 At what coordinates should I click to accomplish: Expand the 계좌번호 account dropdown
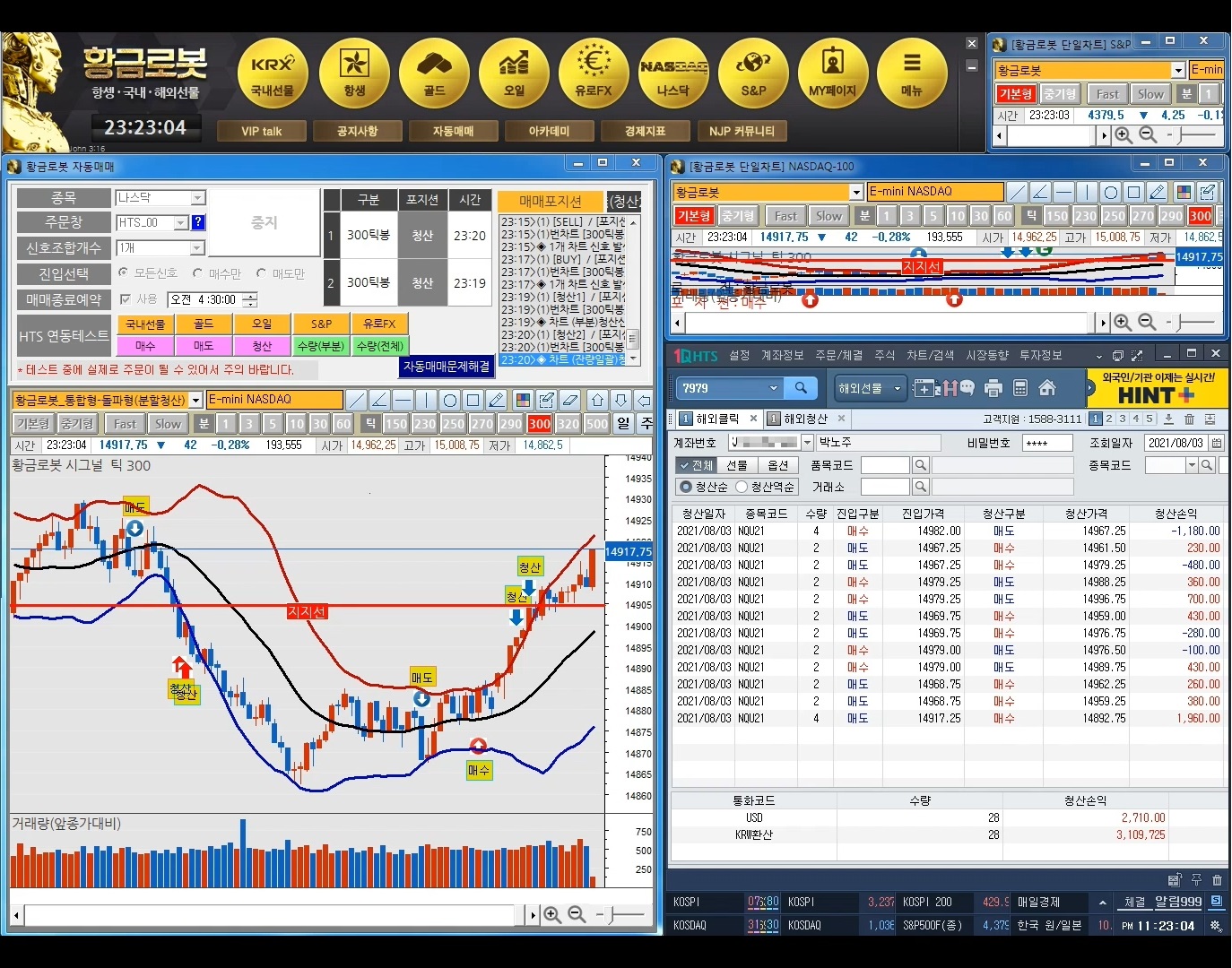tap(807, 443)
